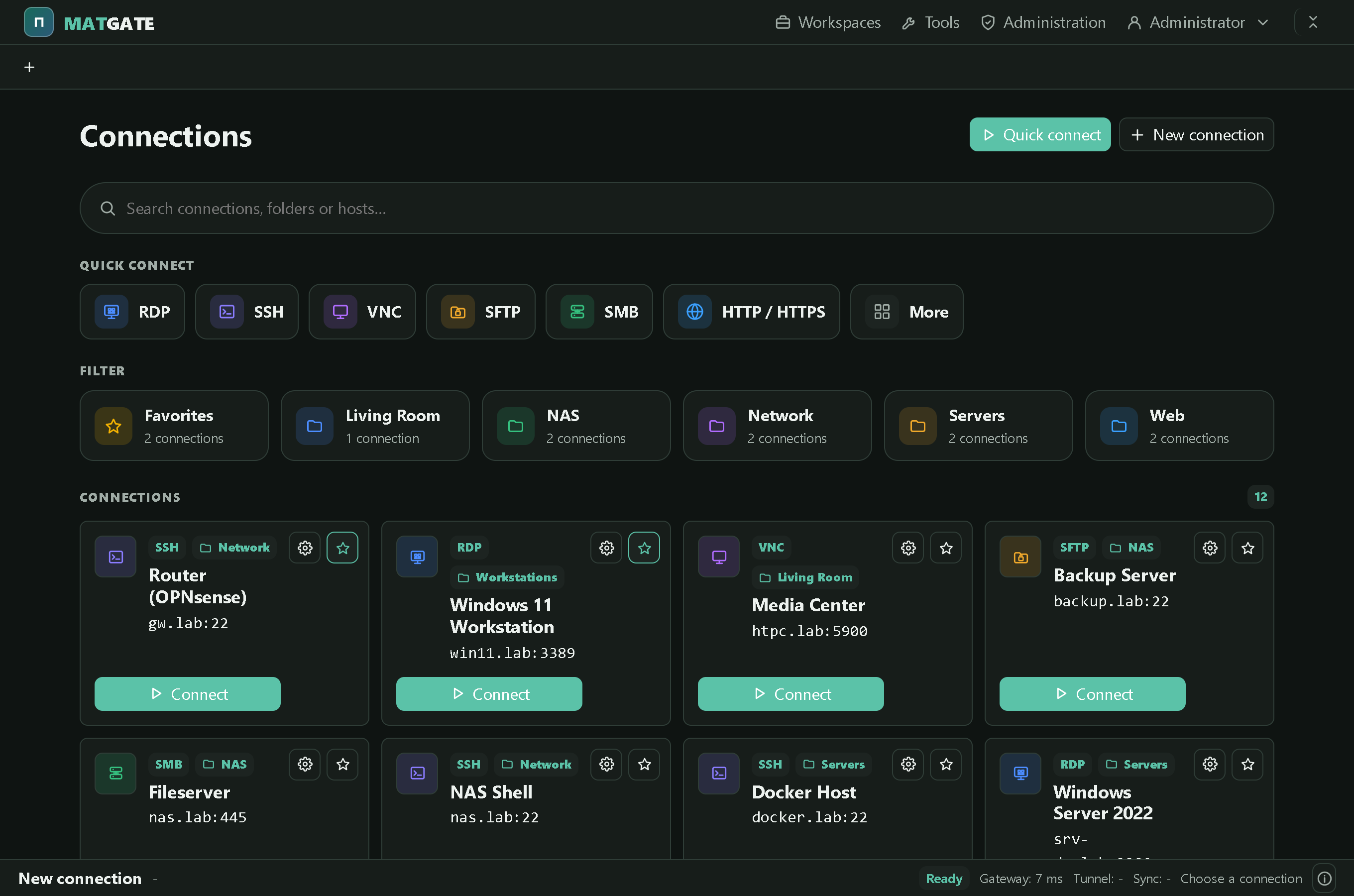
Task: Open settings gear for NAS Shell
Action: pyautogui.click(x=606, y=764)
